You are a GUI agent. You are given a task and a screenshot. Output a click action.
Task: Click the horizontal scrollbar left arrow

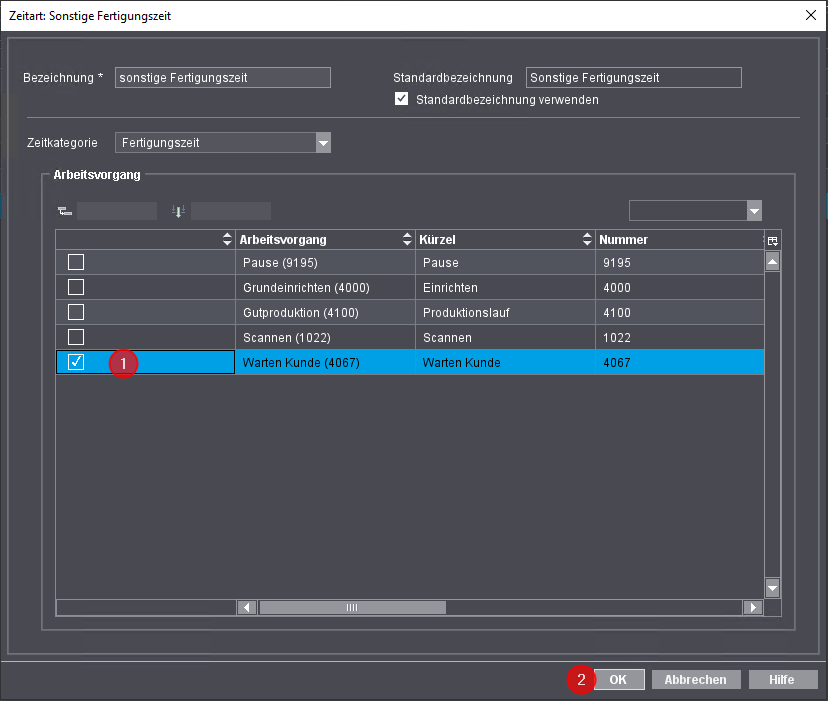click(247, 607)
